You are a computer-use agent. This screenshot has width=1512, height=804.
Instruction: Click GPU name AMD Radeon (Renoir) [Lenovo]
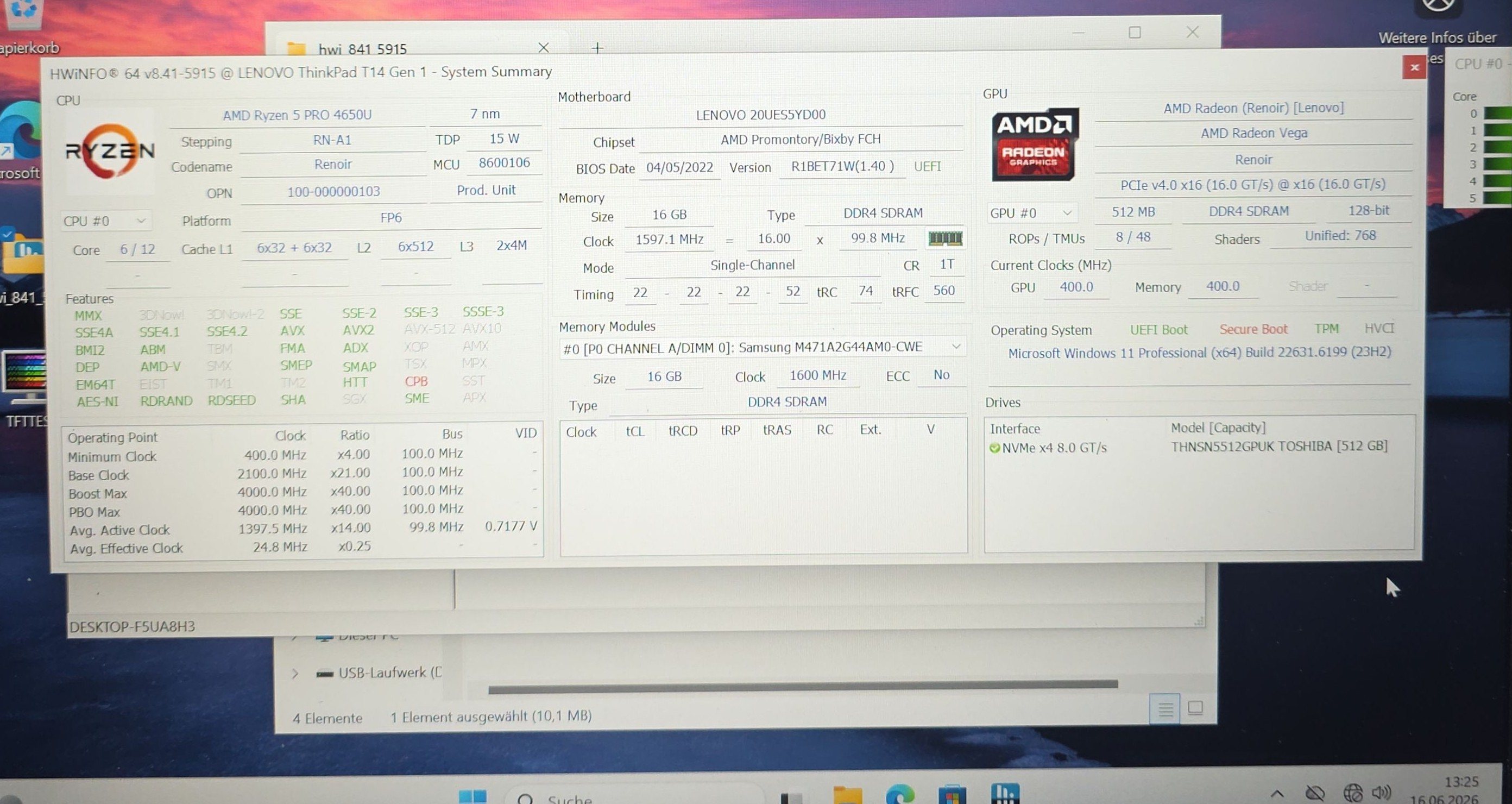point(1253,108)
